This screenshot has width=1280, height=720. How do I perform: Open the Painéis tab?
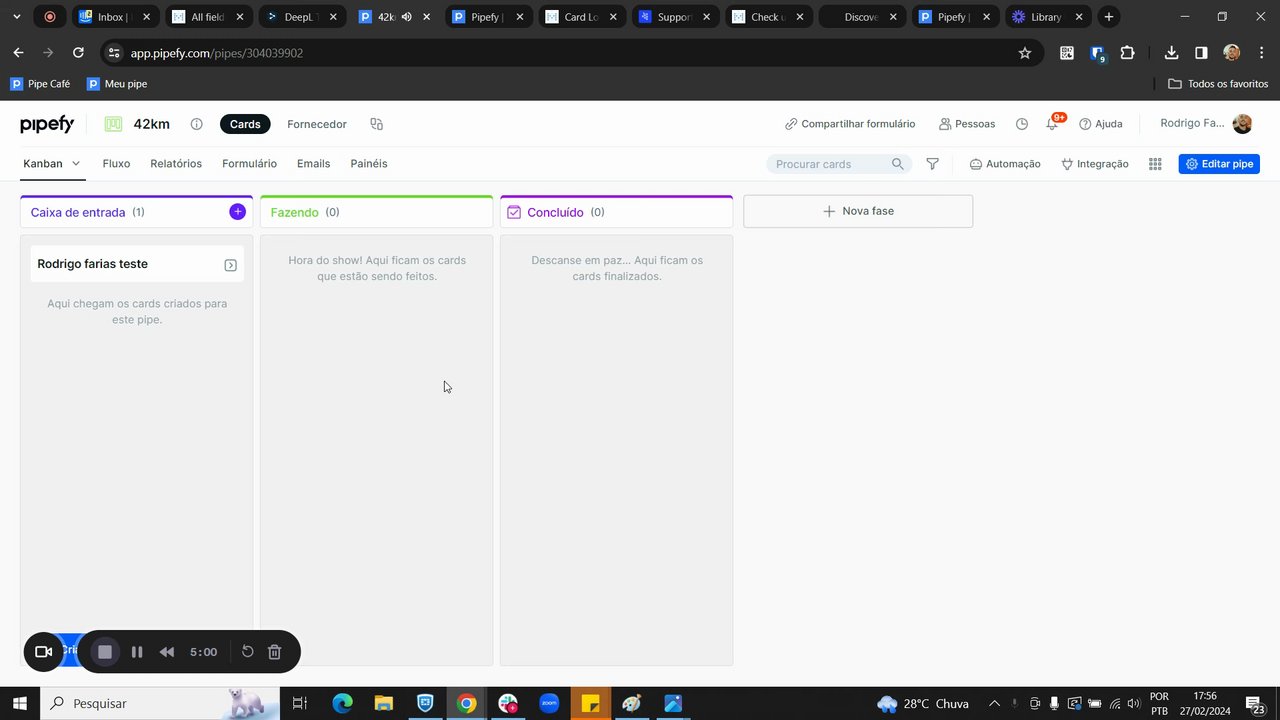coord(369,164)
